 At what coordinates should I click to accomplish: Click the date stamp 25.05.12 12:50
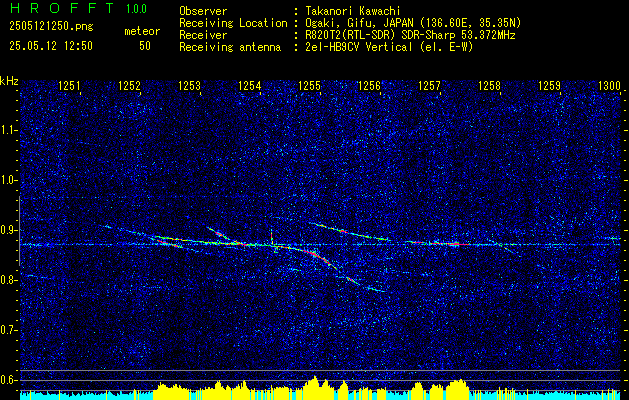tap(51, 46)
